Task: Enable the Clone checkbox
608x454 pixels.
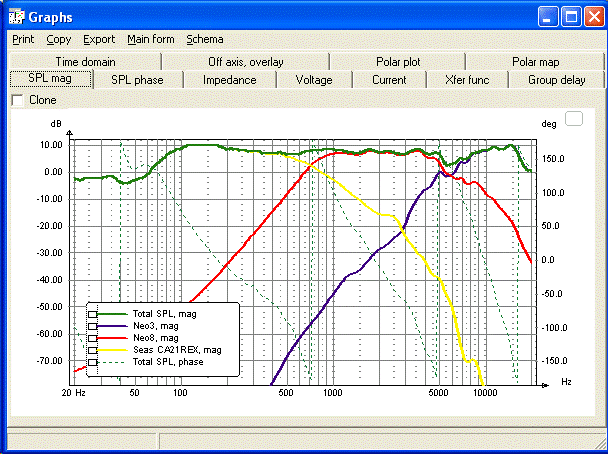Action: tap(17, 100)
